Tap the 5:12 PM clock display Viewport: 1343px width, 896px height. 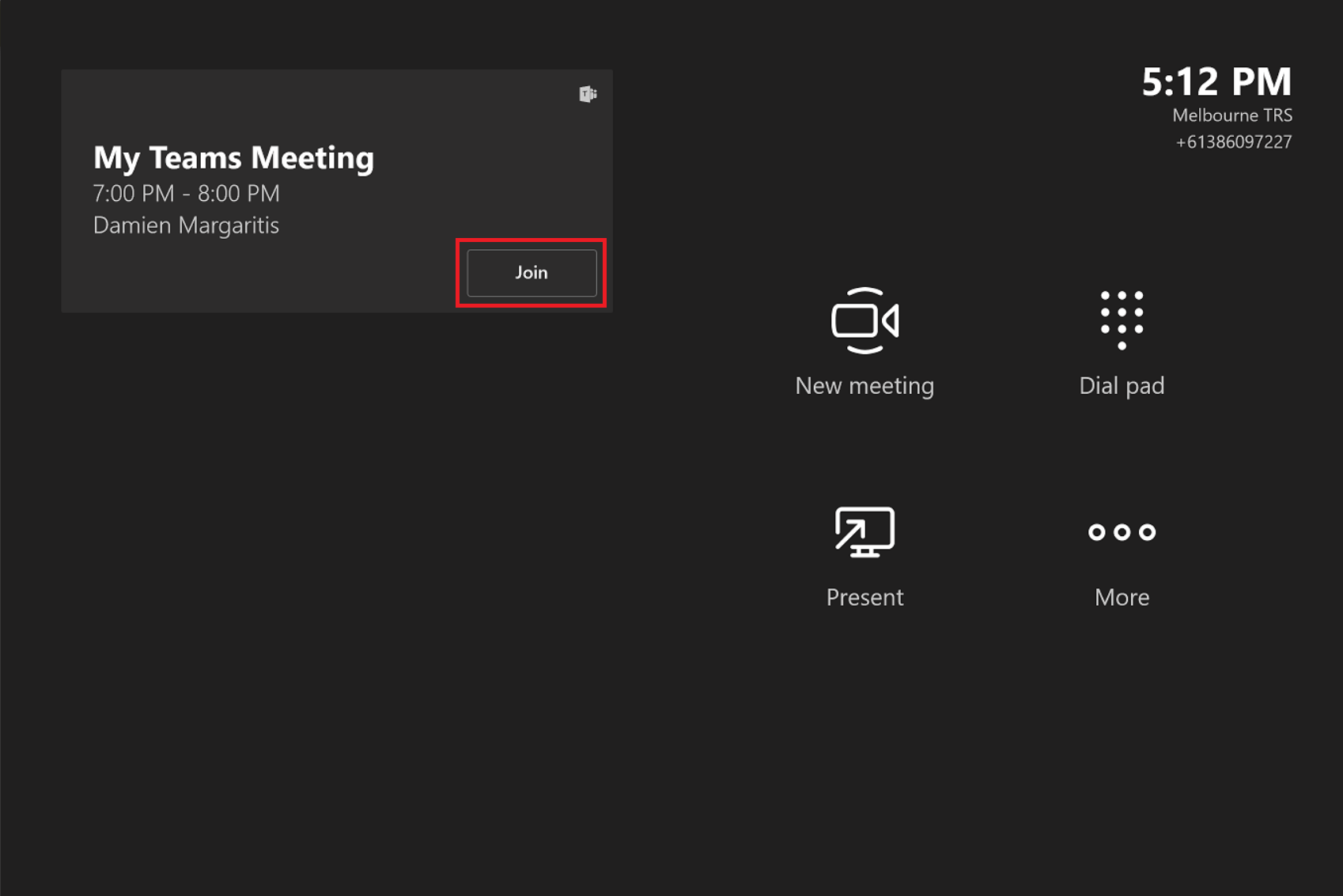[x=1216, y=81]
